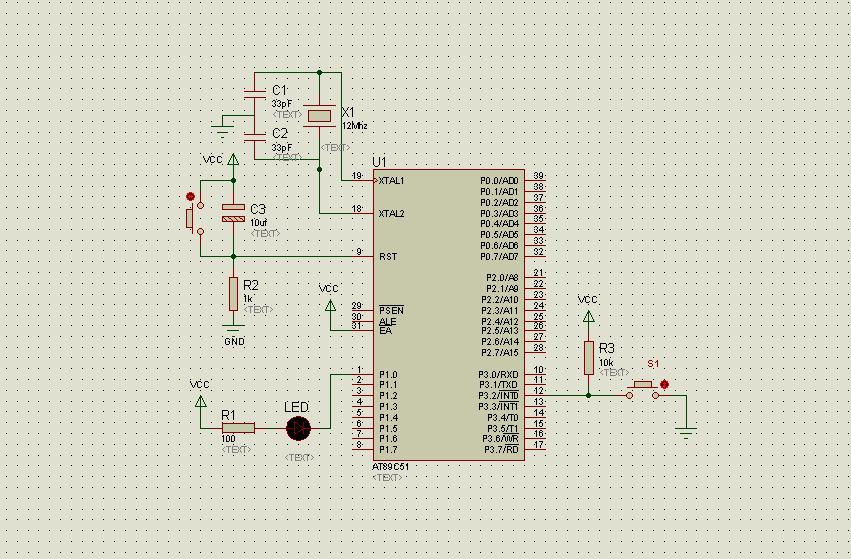This screenshot has width=851, height=559.
Task: Click the XTAL2 pin label
Action: pyautogui.click(x=391, y=213)
